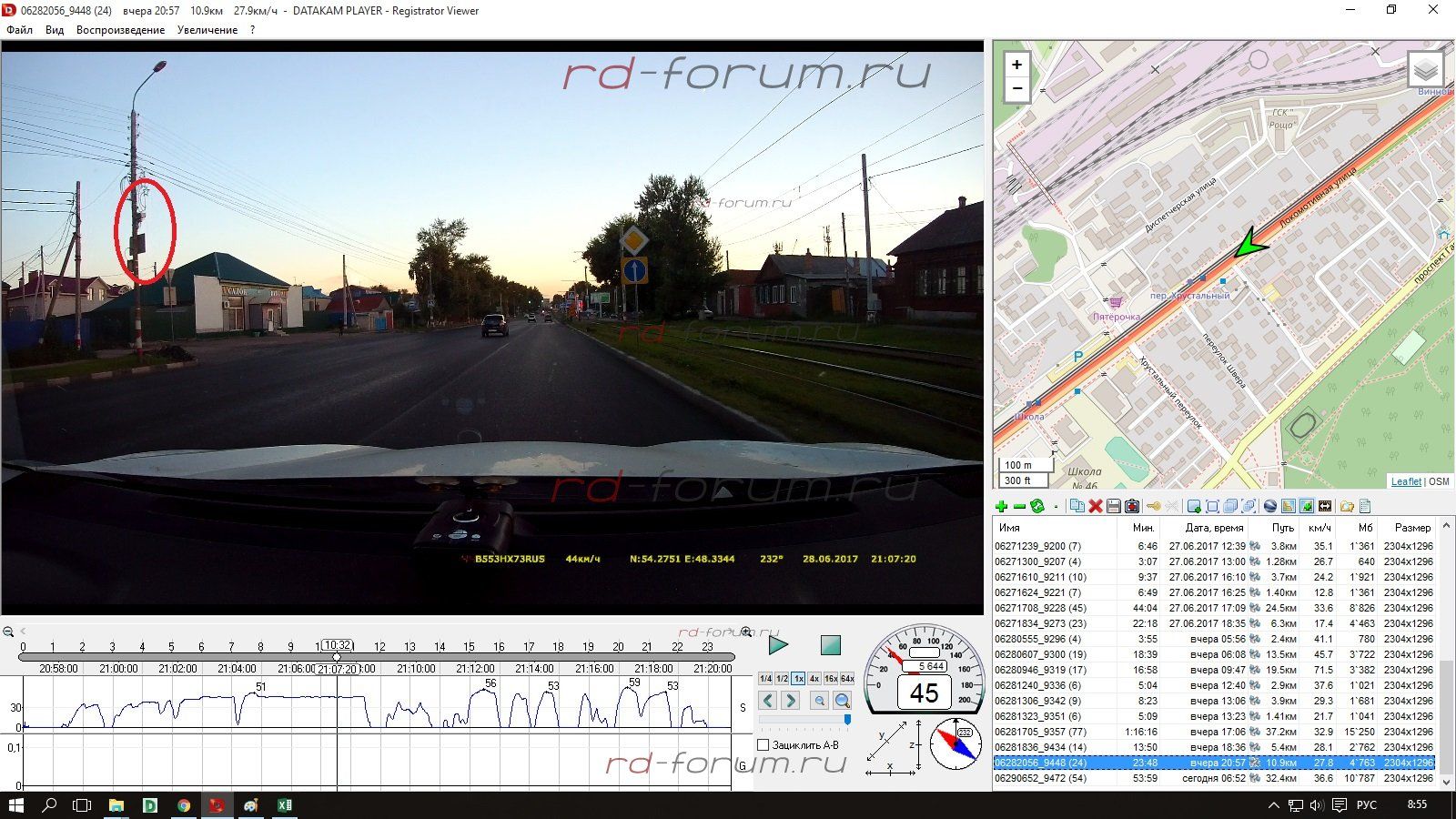Click the red X delete icon
This screenshot has height=819, width=1456.
1096,507
